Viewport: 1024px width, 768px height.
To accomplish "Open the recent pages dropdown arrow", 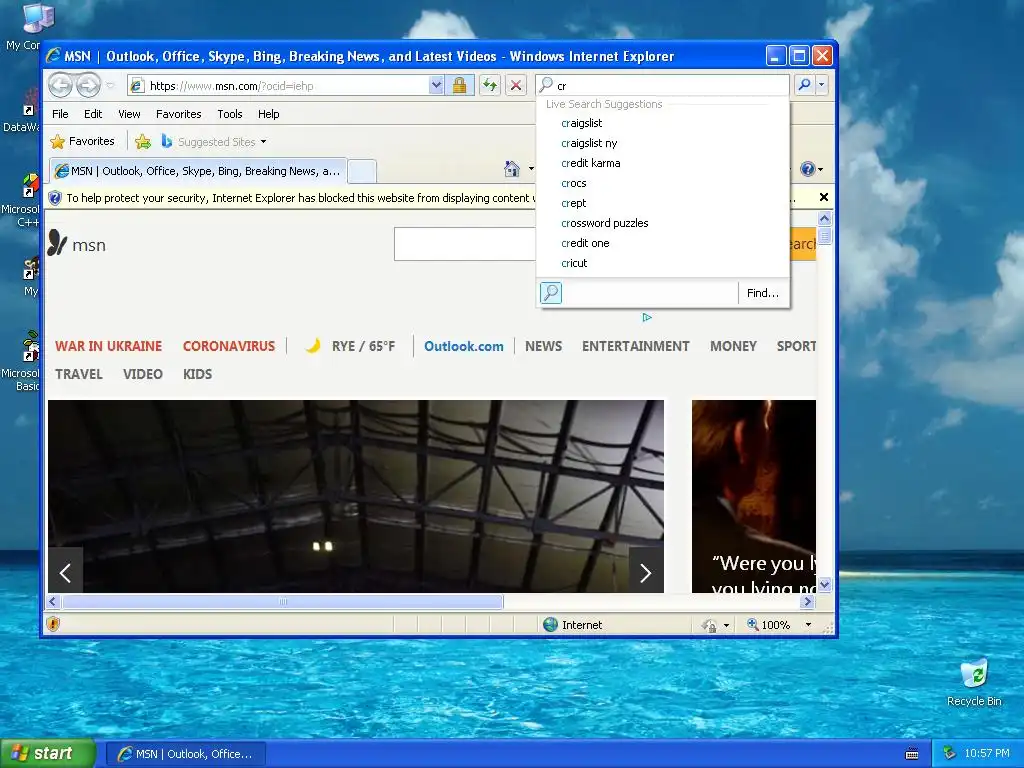I will pyautogui.click(x=110, y=86).
